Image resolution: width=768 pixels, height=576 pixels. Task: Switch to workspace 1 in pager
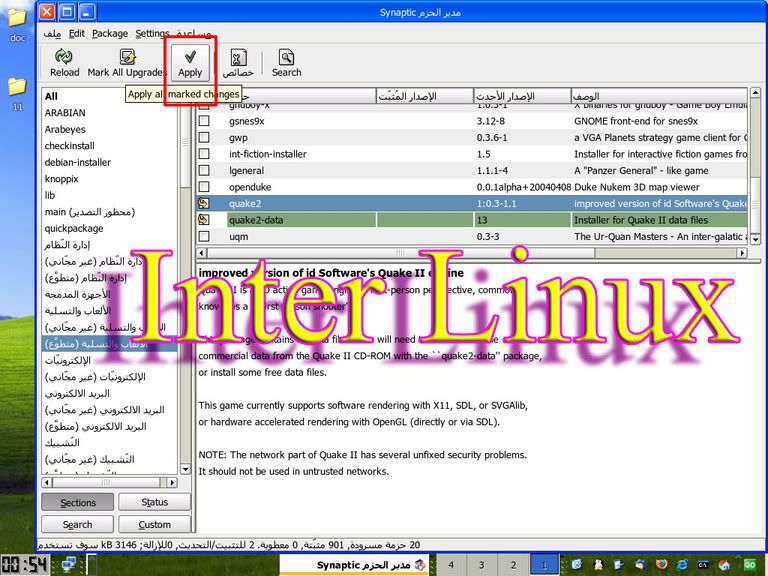[544, 565]
